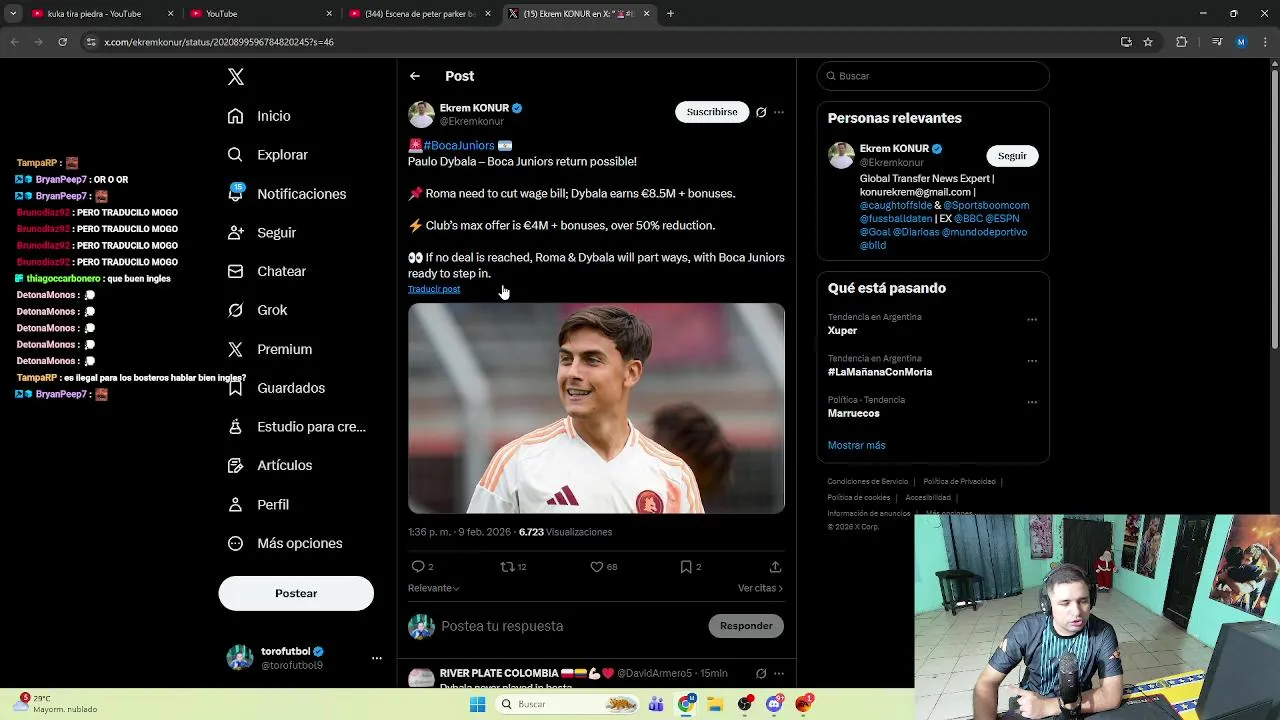Screen dimensions: 1280x720
Task: Click the 6.723 Visualizaciones count
Action: coord(565,532)
